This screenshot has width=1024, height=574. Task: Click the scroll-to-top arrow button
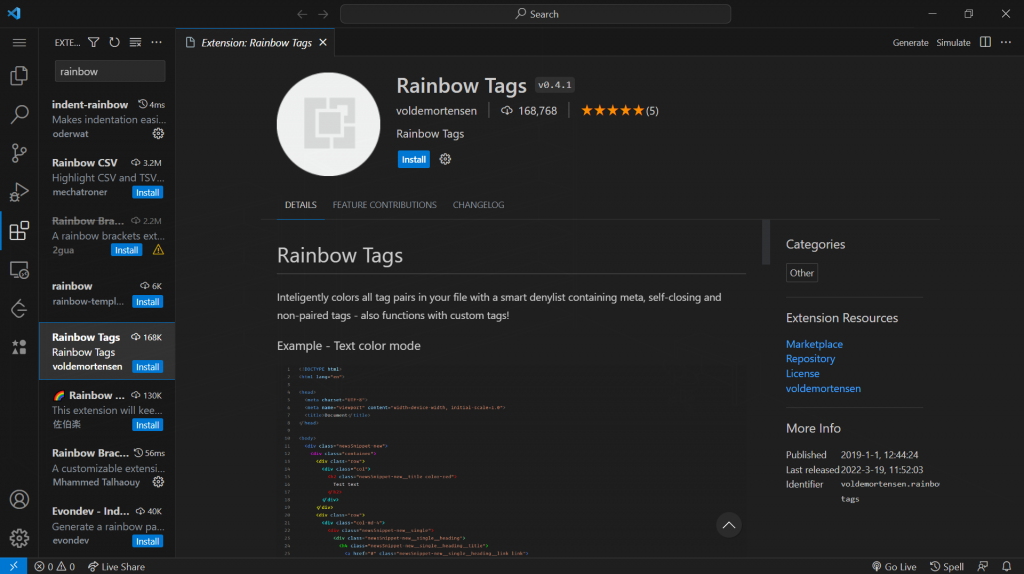pos(729,524)
